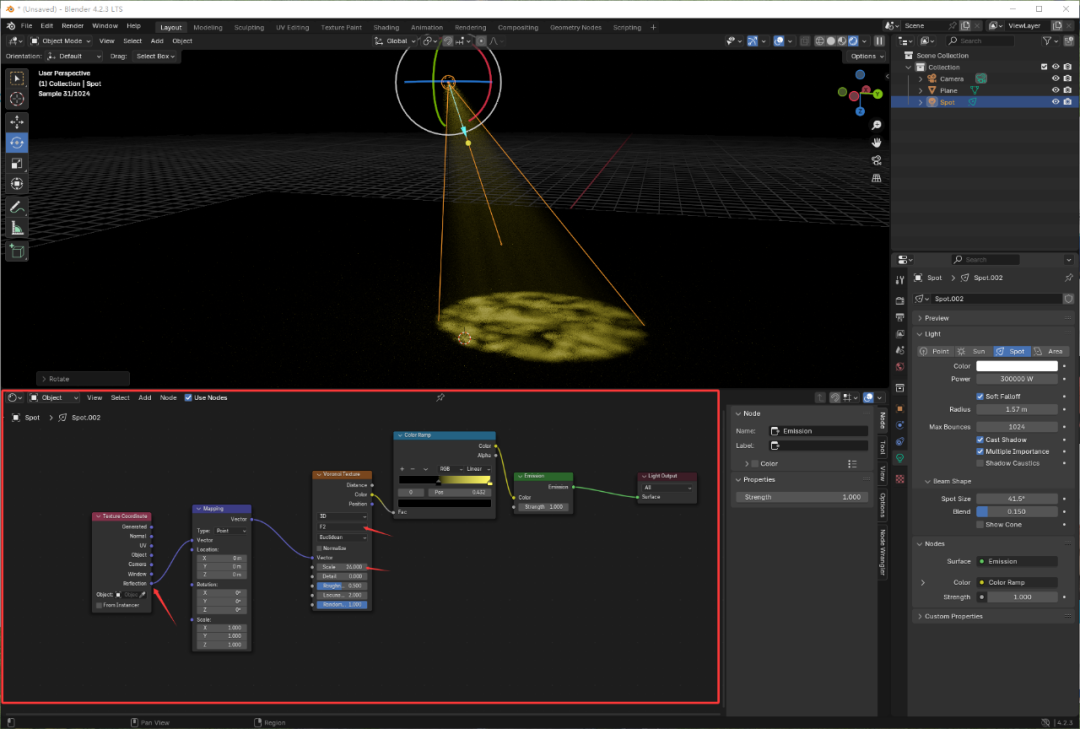Hide the Camera in viewport via eye icon

click(1055, 79)
